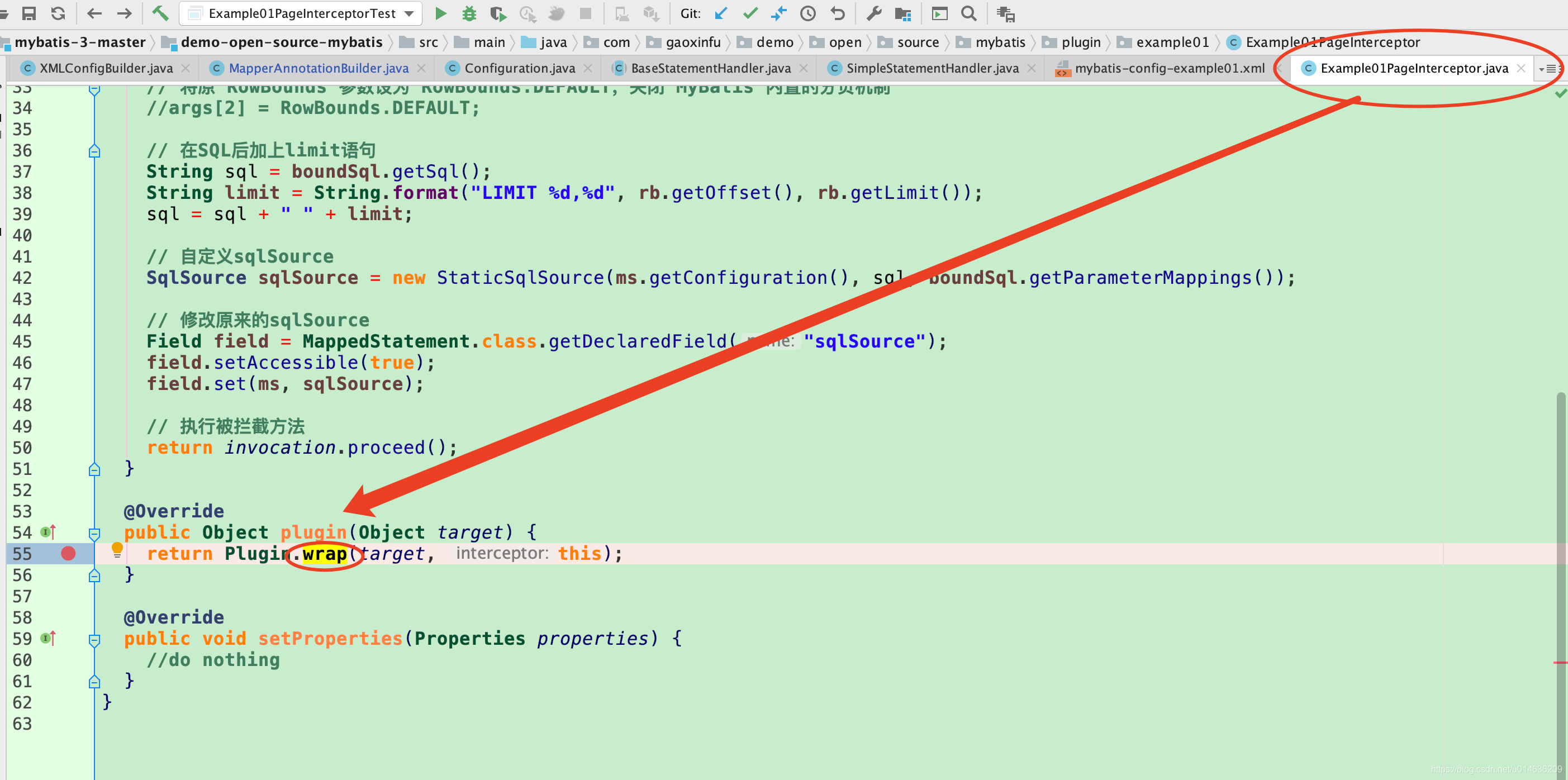Click the Synchronize/reload icon
Viewport: 1568px width, 780px height.
[x=58, y=13]
